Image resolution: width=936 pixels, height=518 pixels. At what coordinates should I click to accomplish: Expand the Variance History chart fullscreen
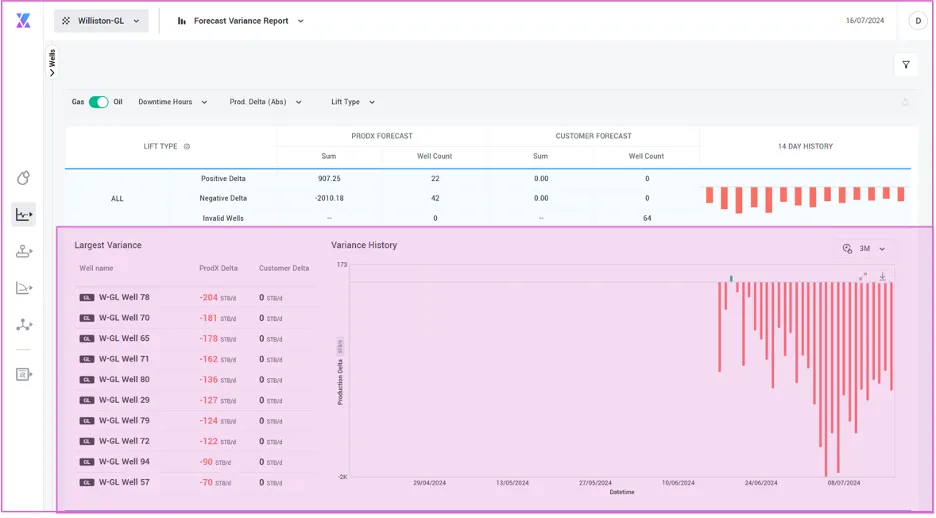tap(863, 276)
